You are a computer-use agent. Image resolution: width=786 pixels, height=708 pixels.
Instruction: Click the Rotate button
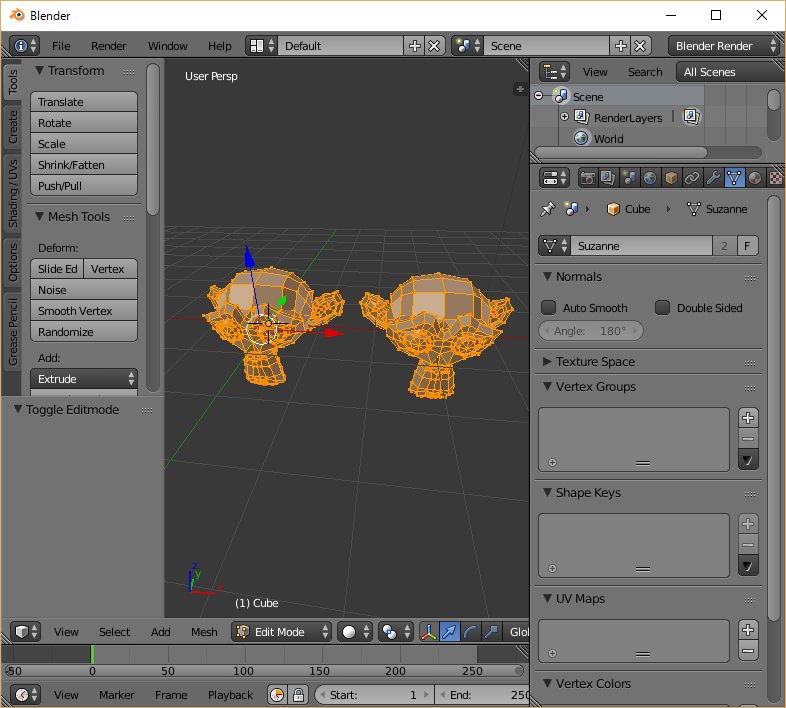coord(84,123)
